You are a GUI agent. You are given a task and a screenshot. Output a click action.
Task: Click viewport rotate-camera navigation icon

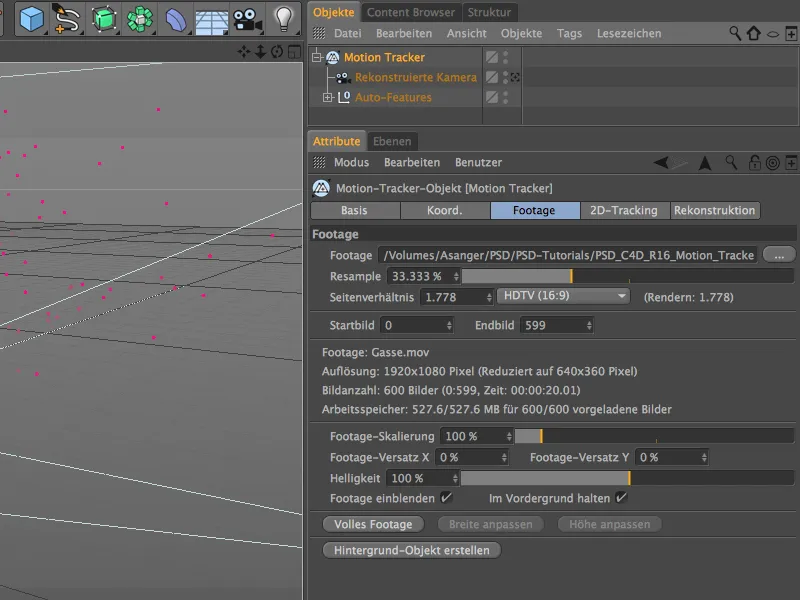277,52
